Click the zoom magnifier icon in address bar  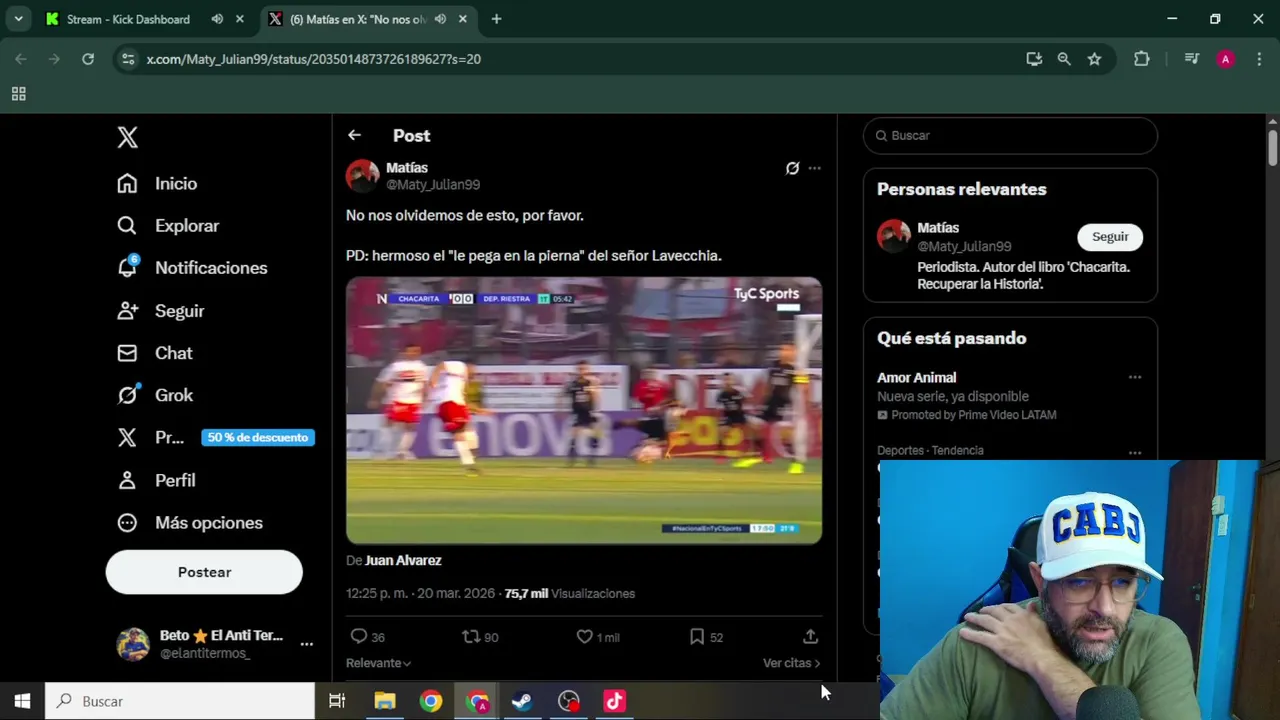(x=1064, y=59)
